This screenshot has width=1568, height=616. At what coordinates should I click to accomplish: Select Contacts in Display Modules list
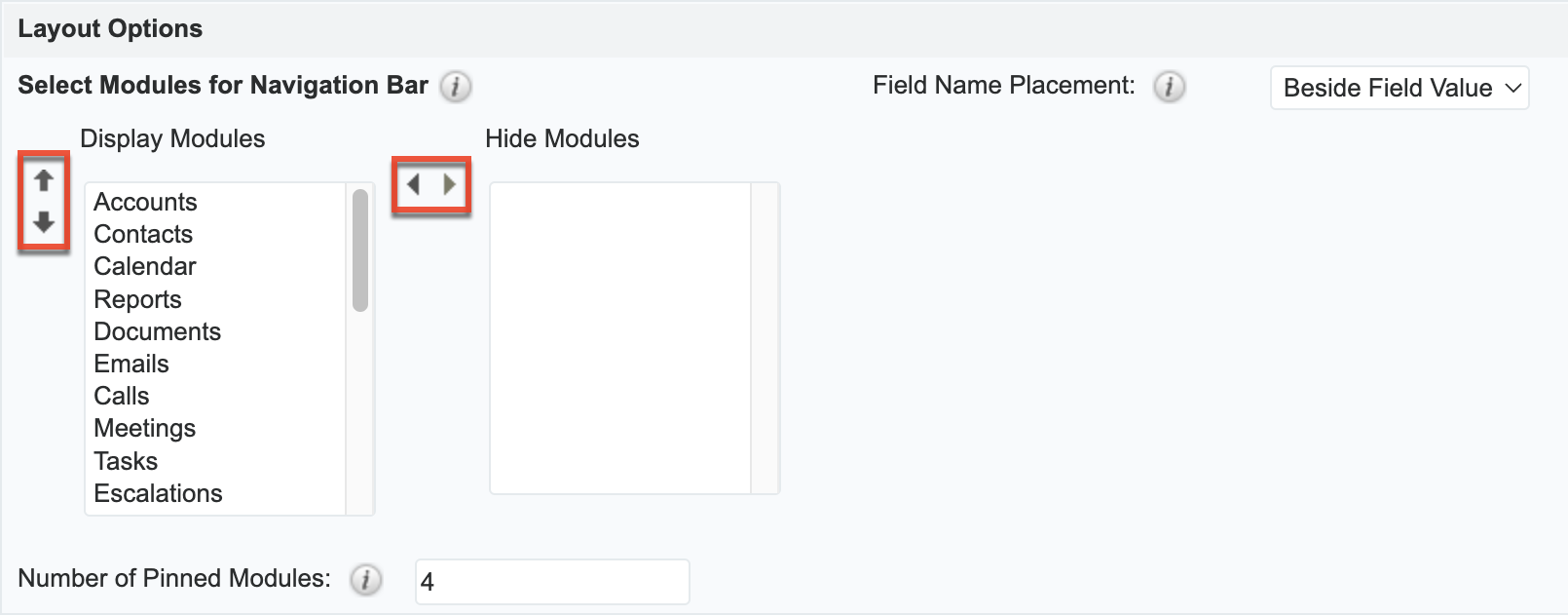click(143, 234)
